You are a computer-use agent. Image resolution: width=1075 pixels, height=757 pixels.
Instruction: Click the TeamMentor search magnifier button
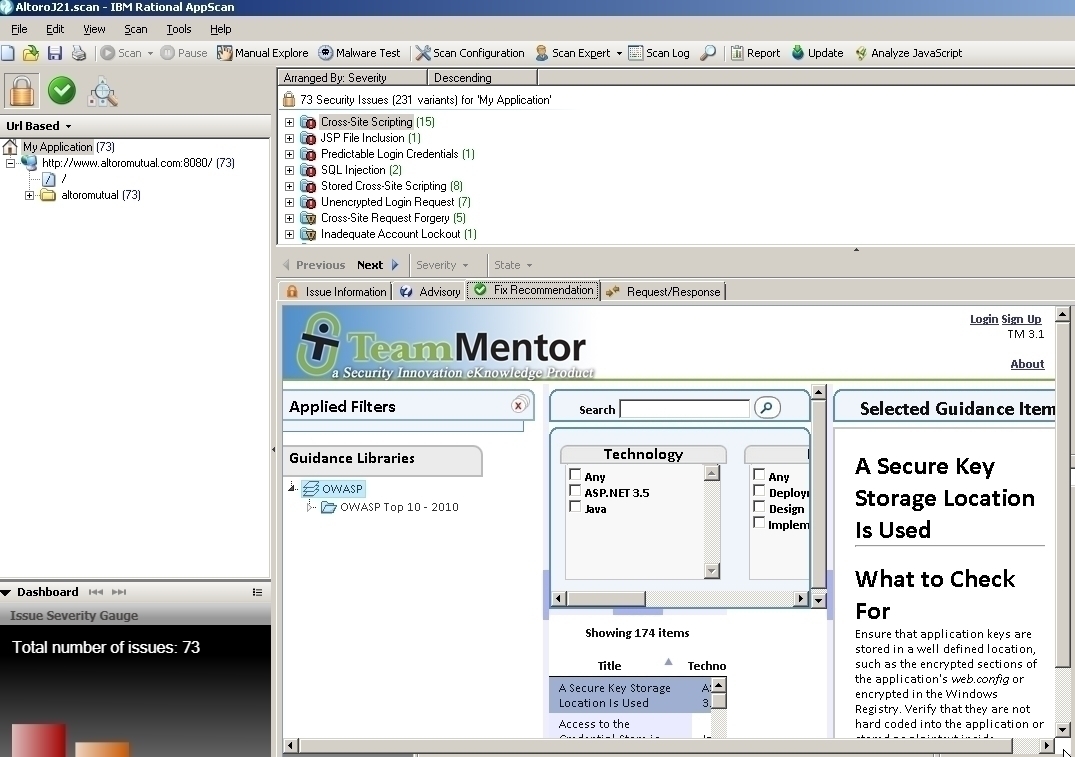click(767, 407)
